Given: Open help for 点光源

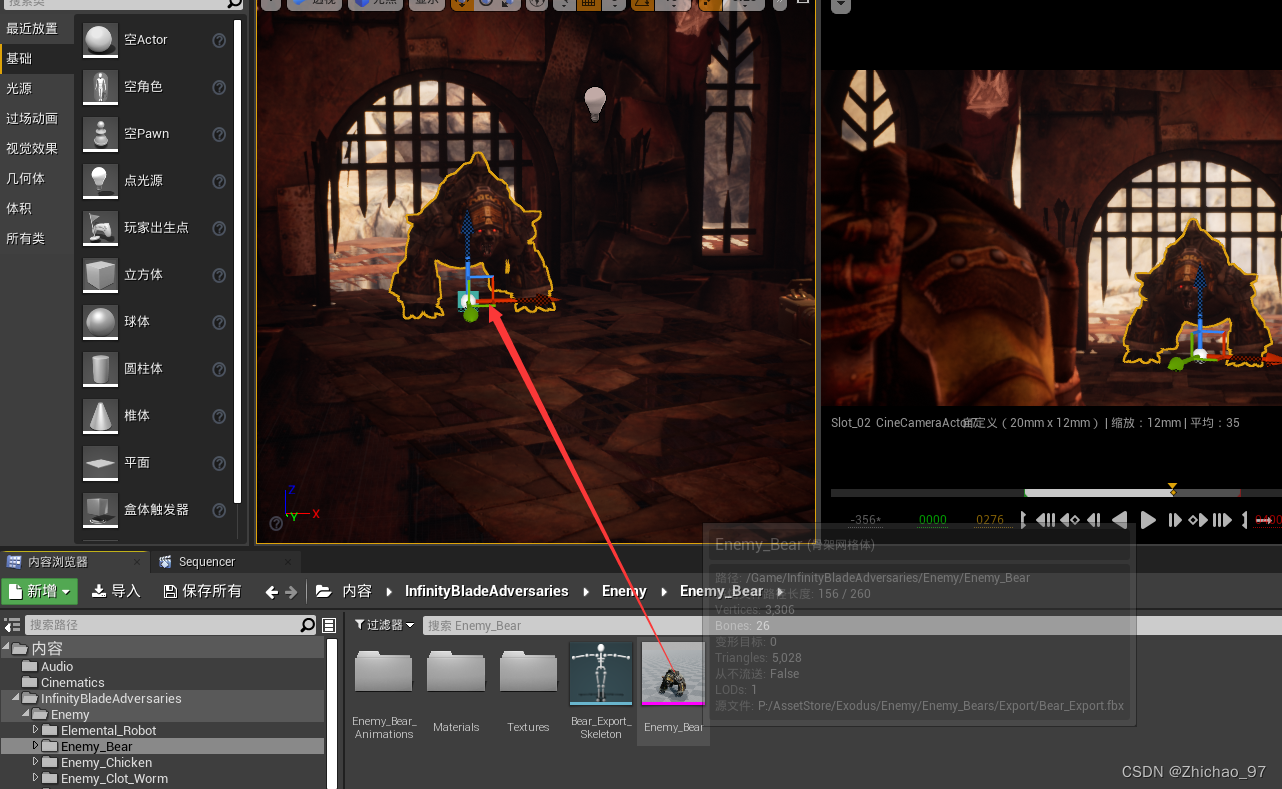Looking at the screenshot, I should 219,182.
